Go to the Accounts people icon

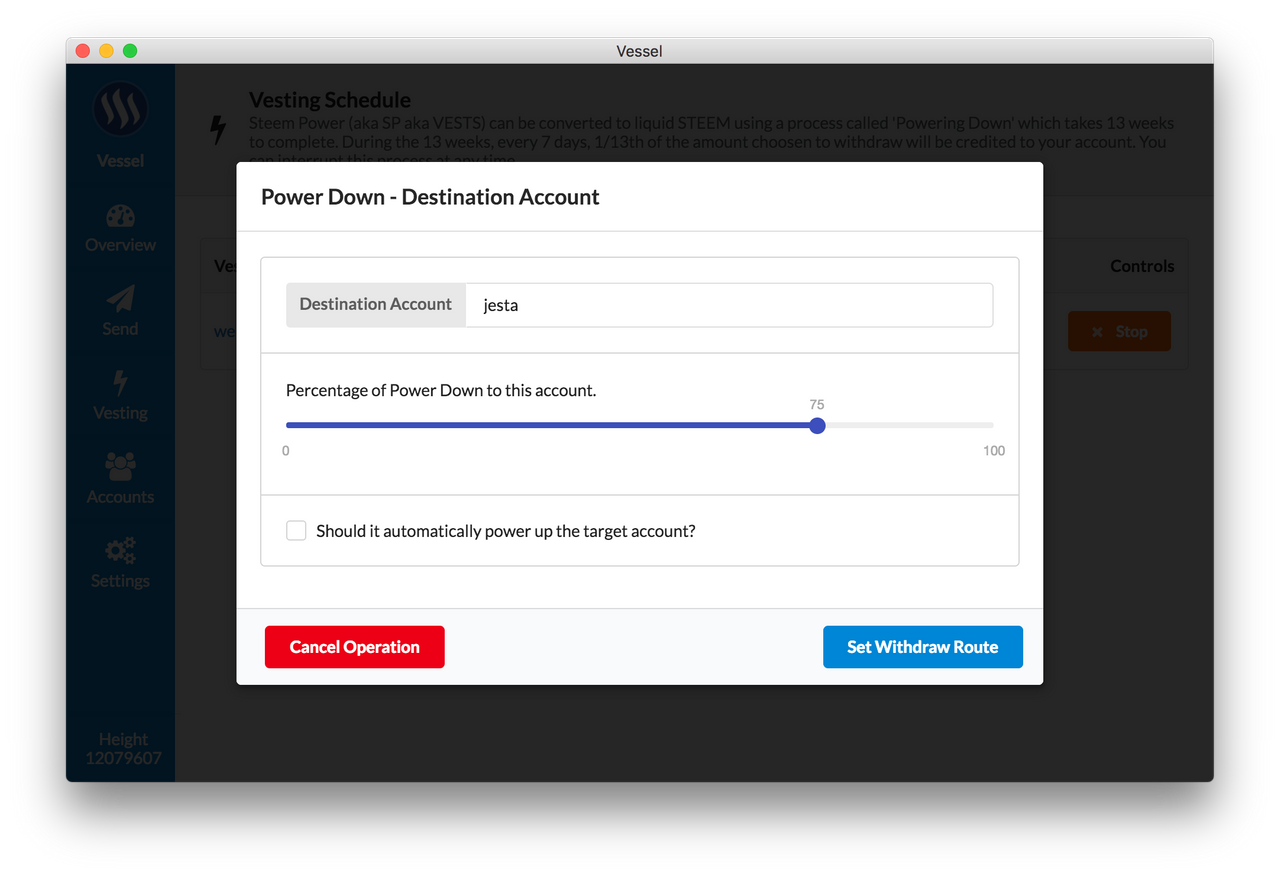click(x=120, y=467)
